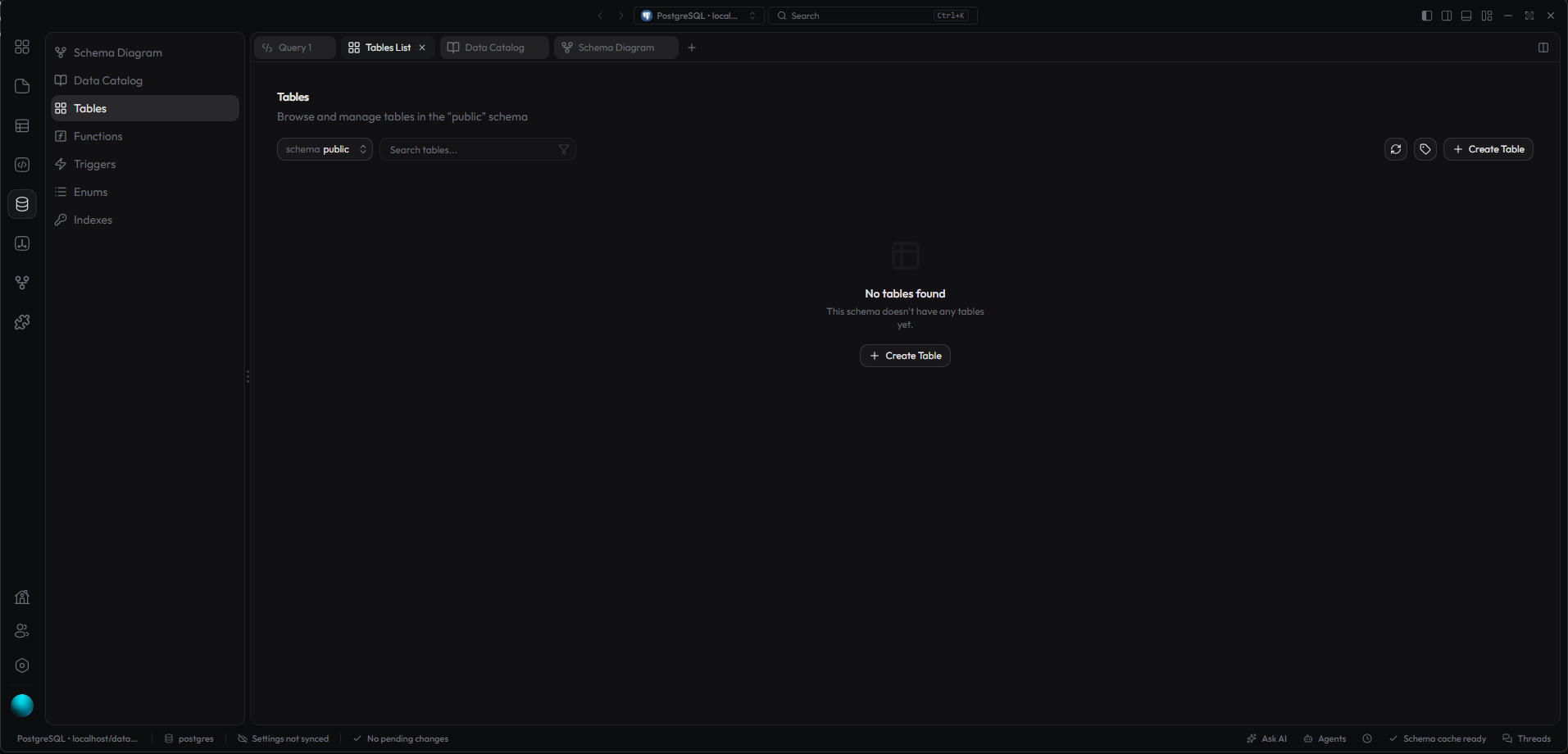Close the Tables List tab

coord(422,48)
